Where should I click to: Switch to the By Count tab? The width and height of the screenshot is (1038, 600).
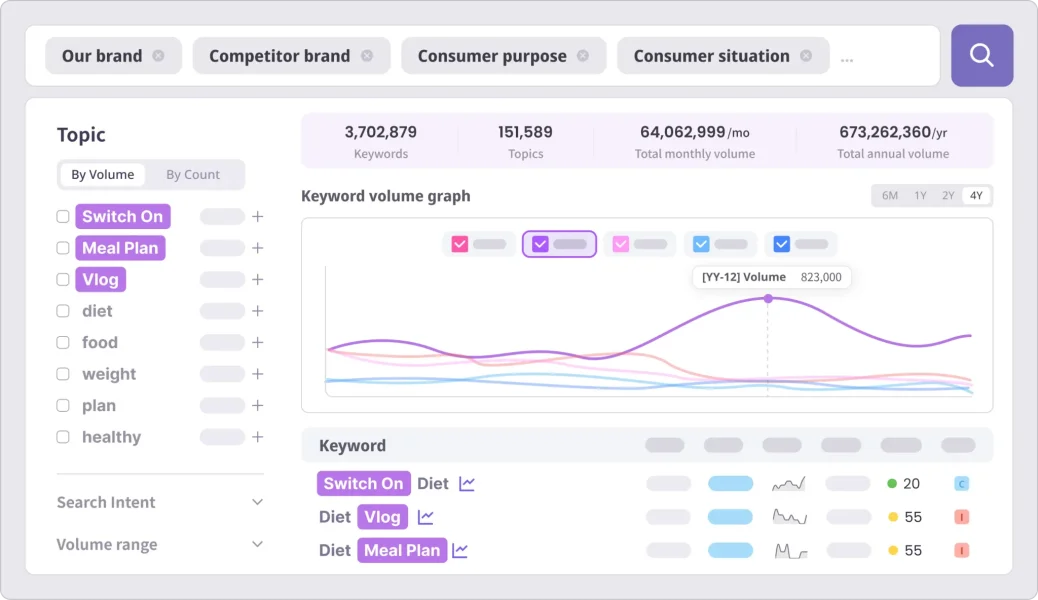(193, 175)
